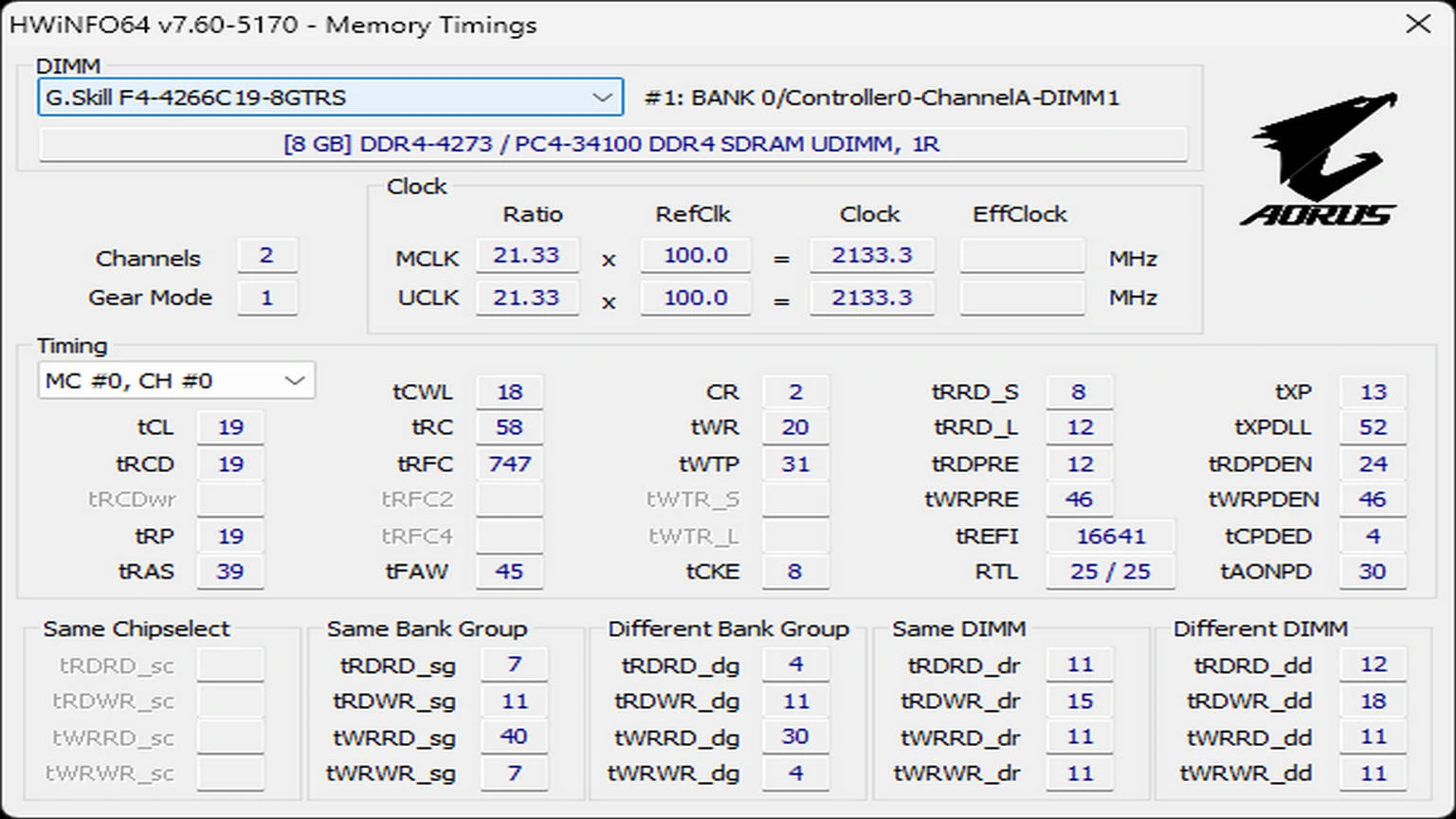The width and height of the screenshot is (1456, 819).
Task: Click the tWRWR_sg value 7
Action: (x=514, y=773)
